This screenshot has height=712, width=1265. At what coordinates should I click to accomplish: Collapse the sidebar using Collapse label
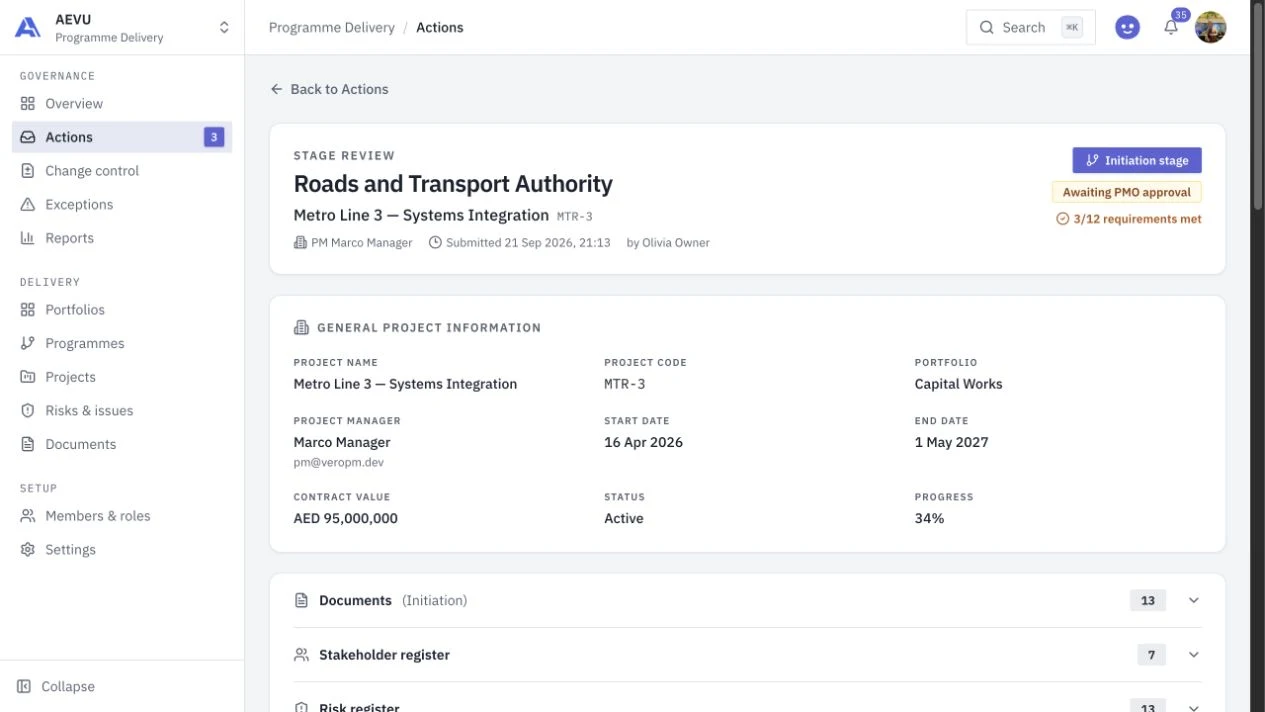pyautogui.click(x=68, y=687)
